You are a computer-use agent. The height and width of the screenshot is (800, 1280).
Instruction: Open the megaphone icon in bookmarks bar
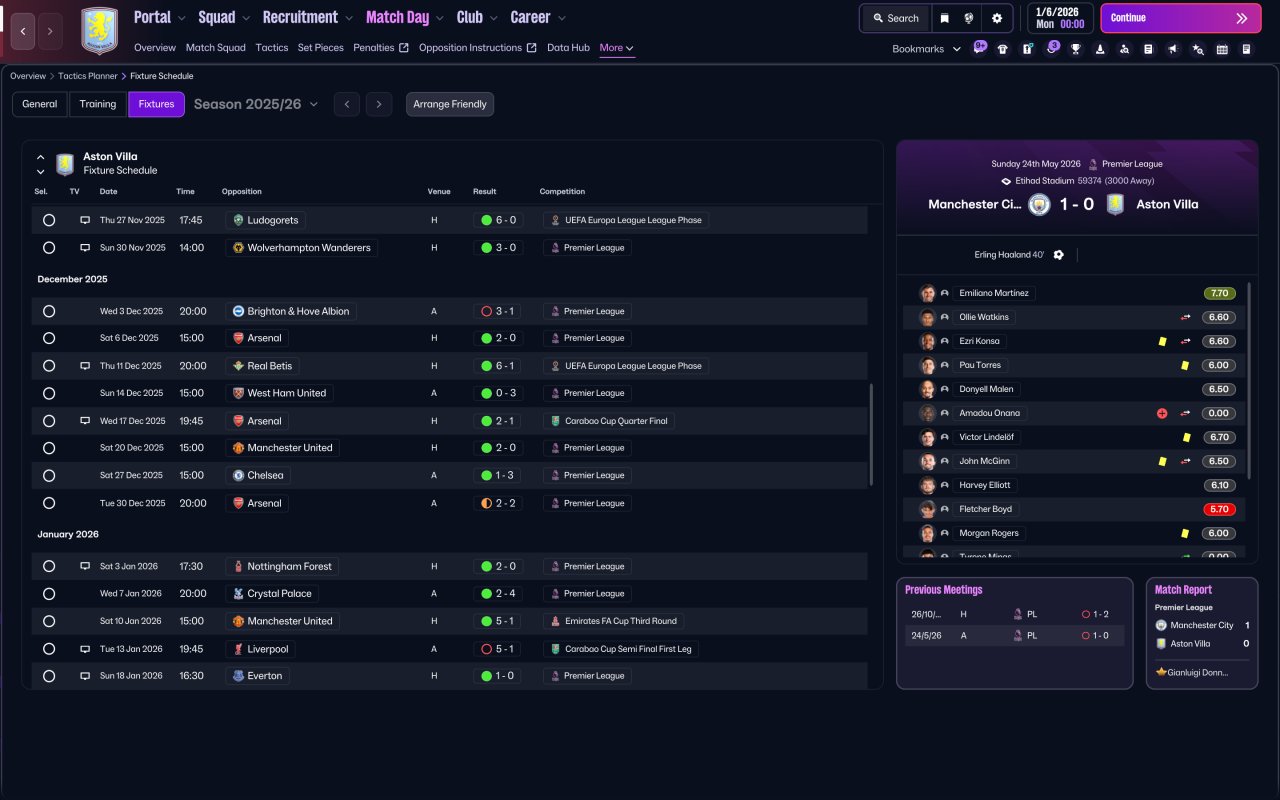pos(1173,49)
